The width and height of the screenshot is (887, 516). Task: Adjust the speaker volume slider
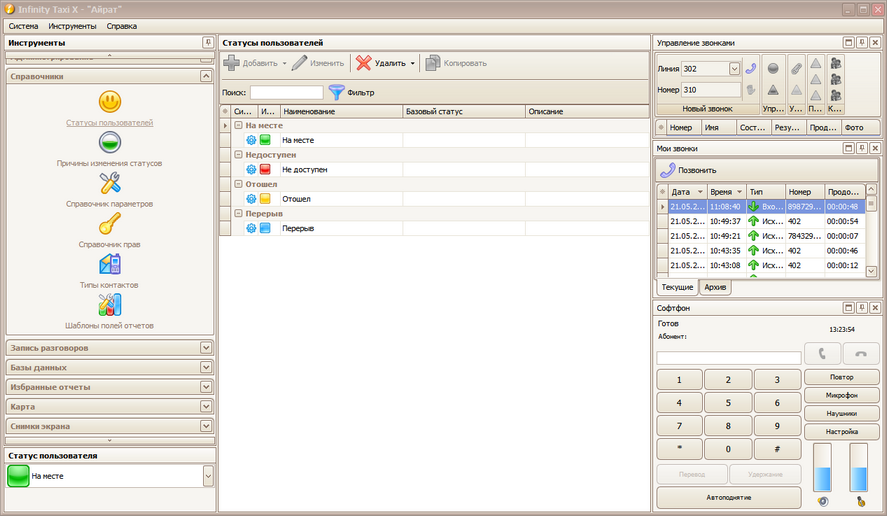823,467
